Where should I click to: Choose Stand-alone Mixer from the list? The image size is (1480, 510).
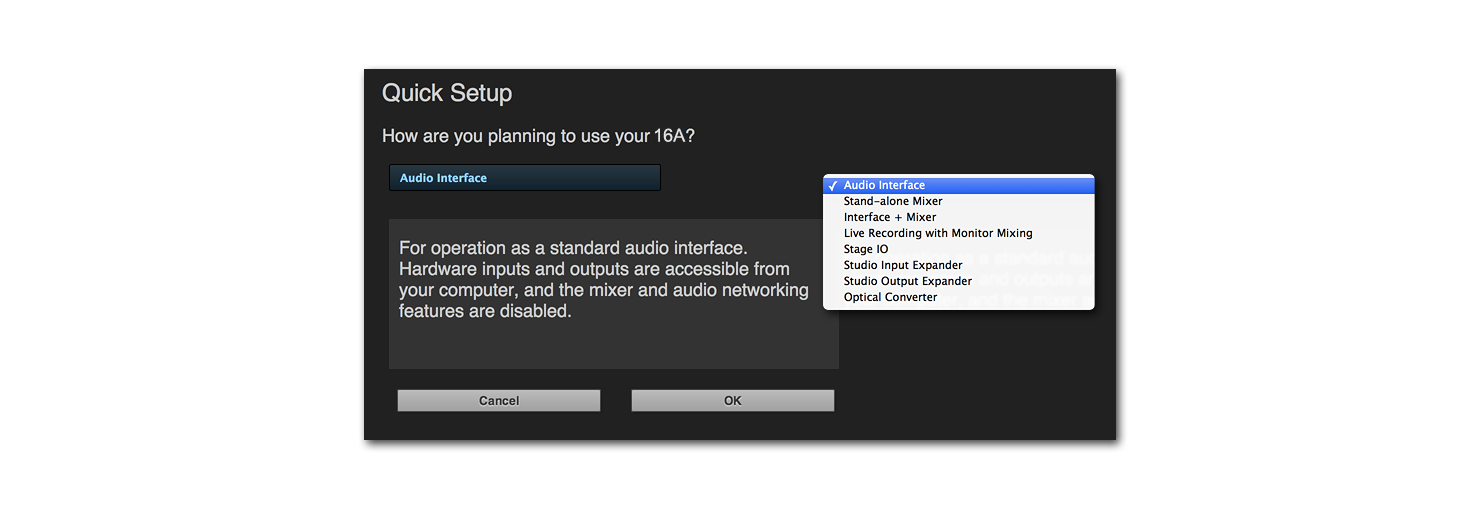coord(892,201)
